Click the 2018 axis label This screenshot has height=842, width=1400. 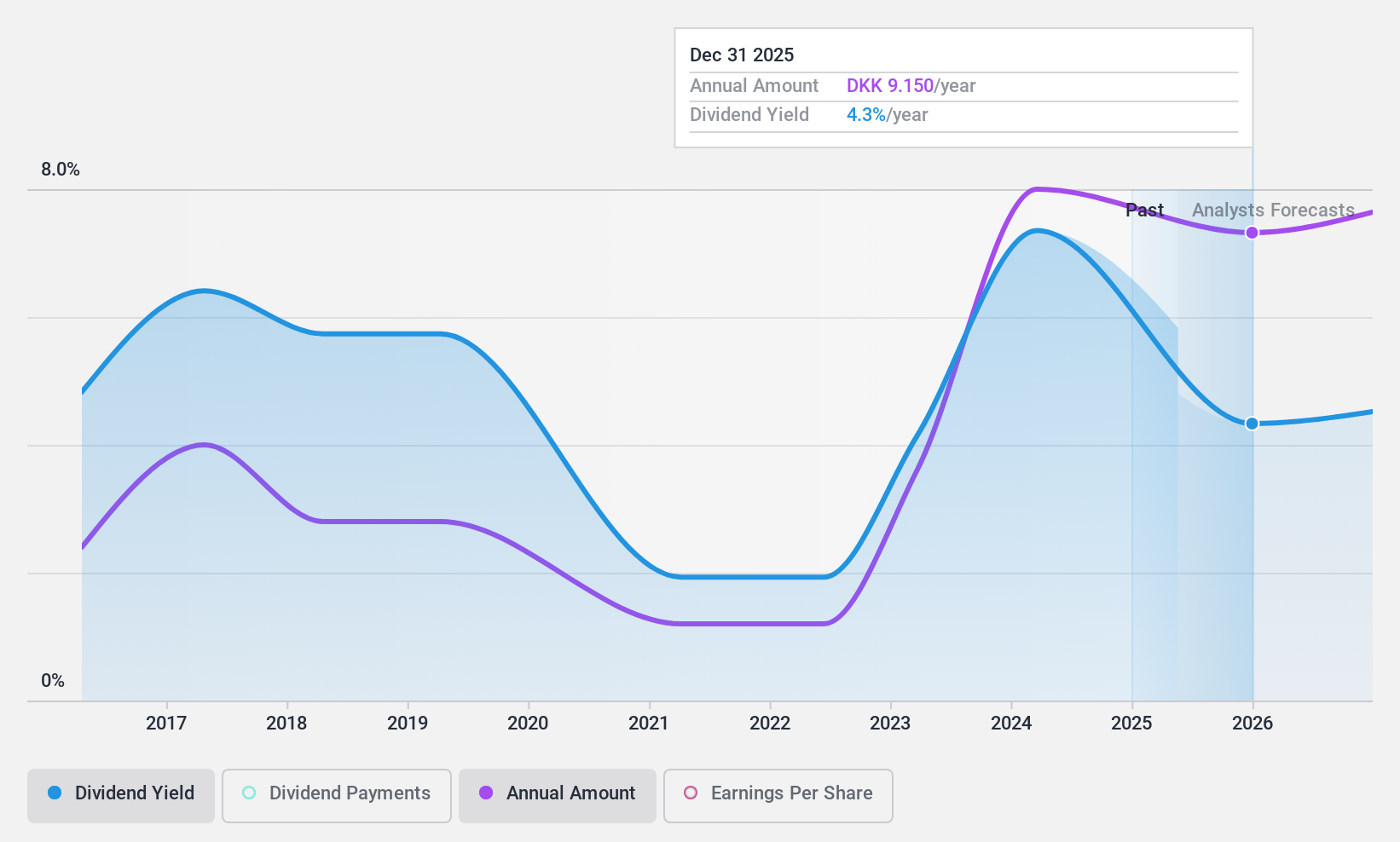pyautogui.click(x=286, y=724)
